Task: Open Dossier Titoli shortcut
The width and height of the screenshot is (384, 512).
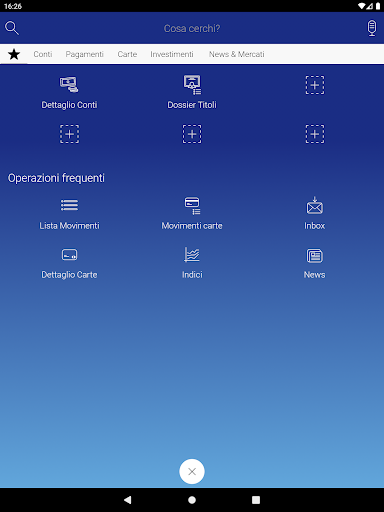Action: click(192, 92)
